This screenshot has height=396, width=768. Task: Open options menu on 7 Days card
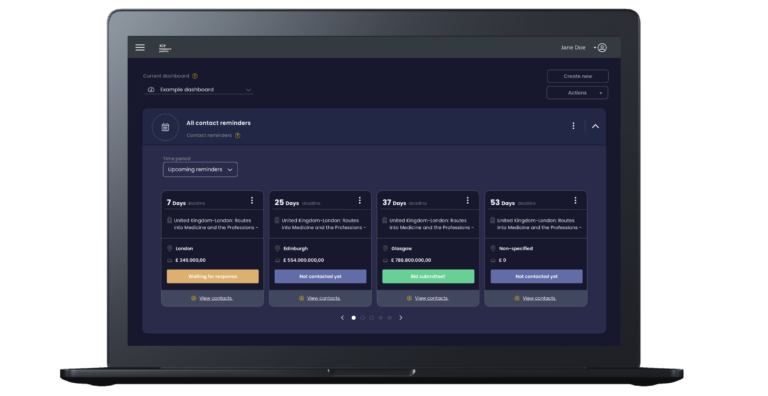(x=252, y=200)
